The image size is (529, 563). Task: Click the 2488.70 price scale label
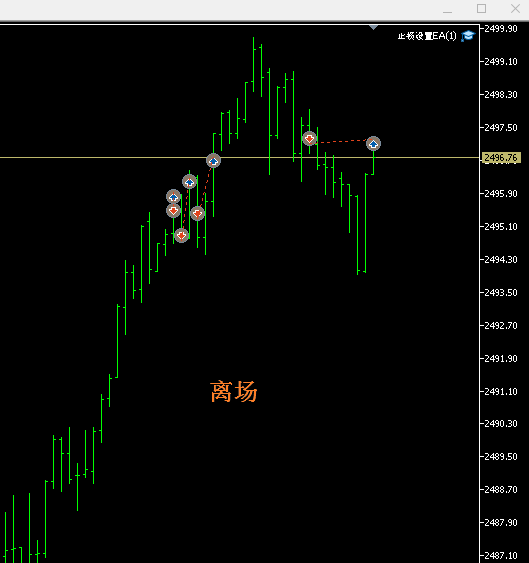point(501,490)
